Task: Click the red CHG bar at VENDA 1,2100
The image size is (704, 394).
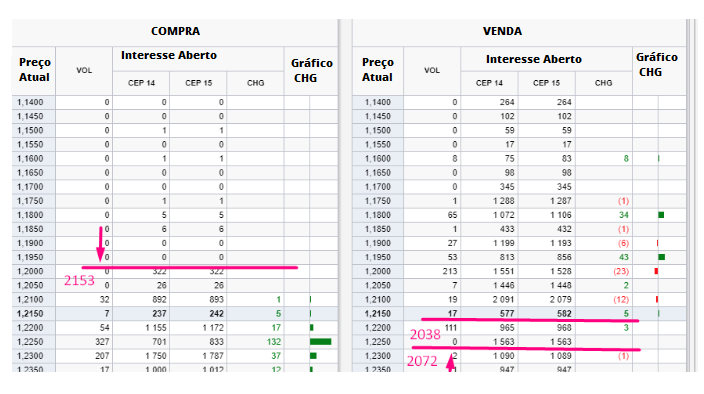Action: [x=657, y=299]
